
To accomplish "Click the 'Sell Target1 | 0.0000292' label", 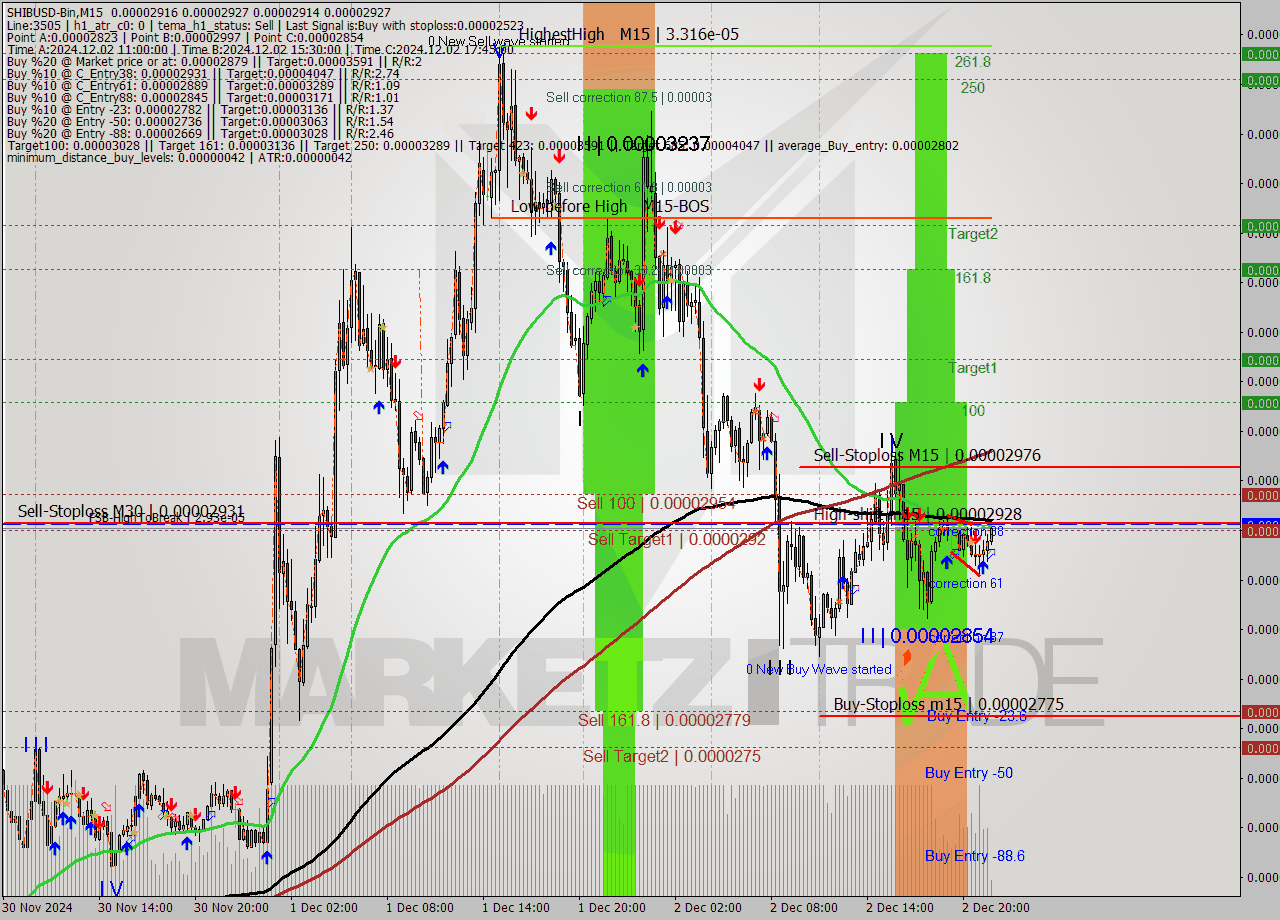I will click(677, 539).
